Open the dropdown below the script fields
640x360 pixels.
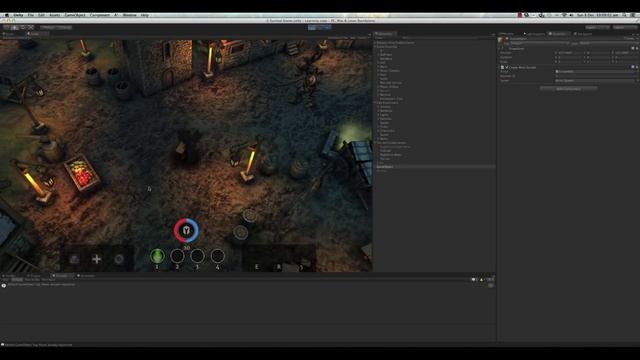coord(596,80)
